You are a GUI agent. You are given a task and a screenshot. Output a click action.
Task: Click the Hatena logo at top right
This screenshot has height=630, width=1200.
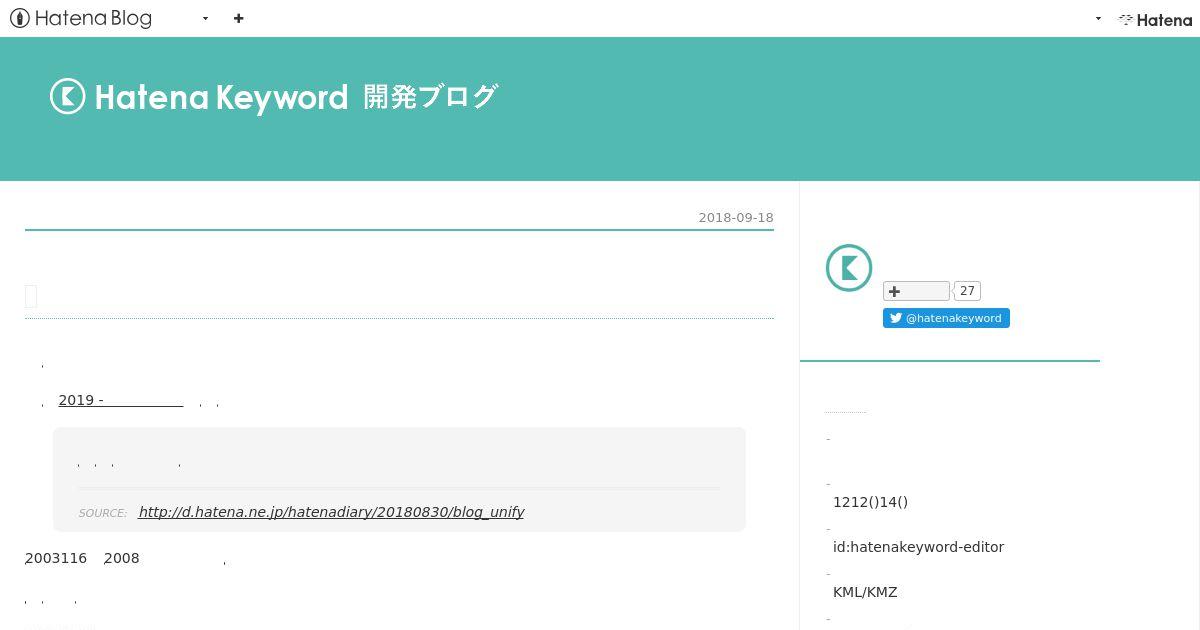[1155, 19]
